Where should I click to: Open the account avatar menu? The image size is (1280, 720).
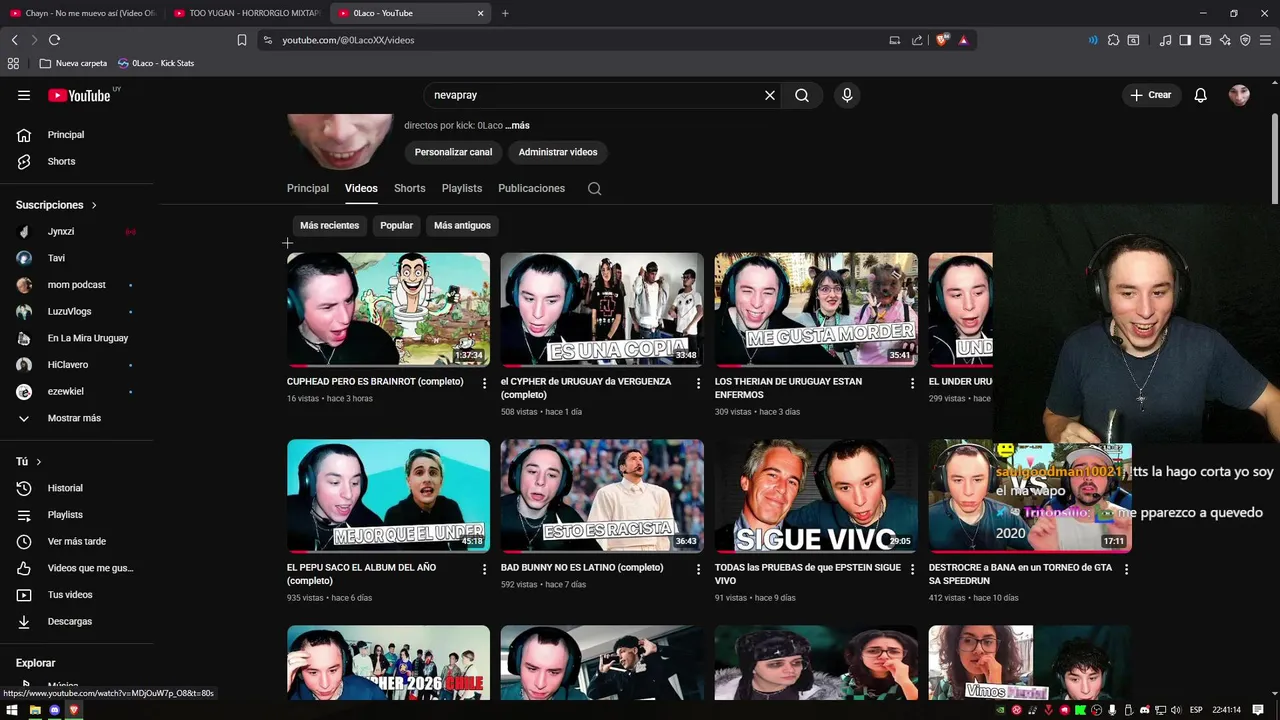1239,95
